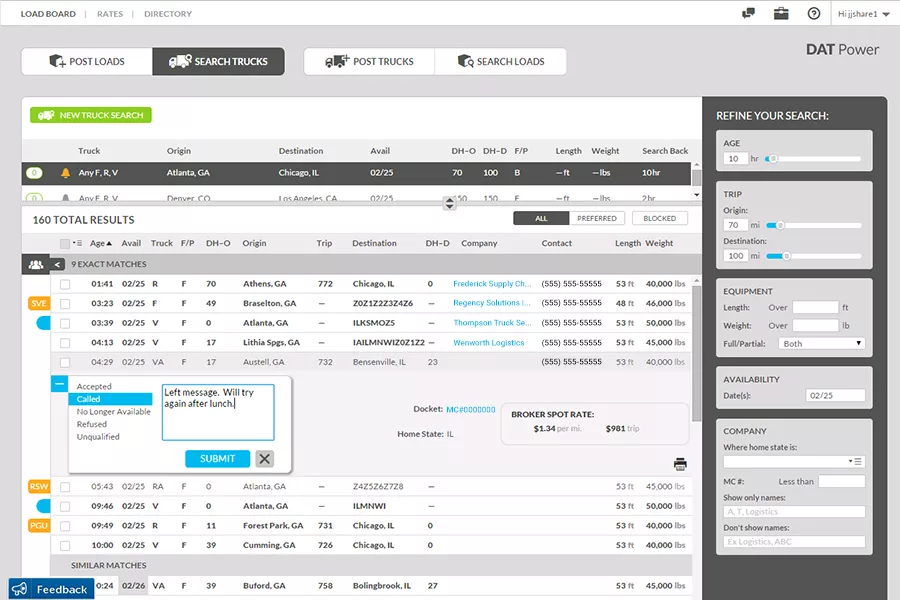Select checkbox on 03:39 Atlanta row
The width and height of the screenshot is (900, 600).
(x=65, y=323)
